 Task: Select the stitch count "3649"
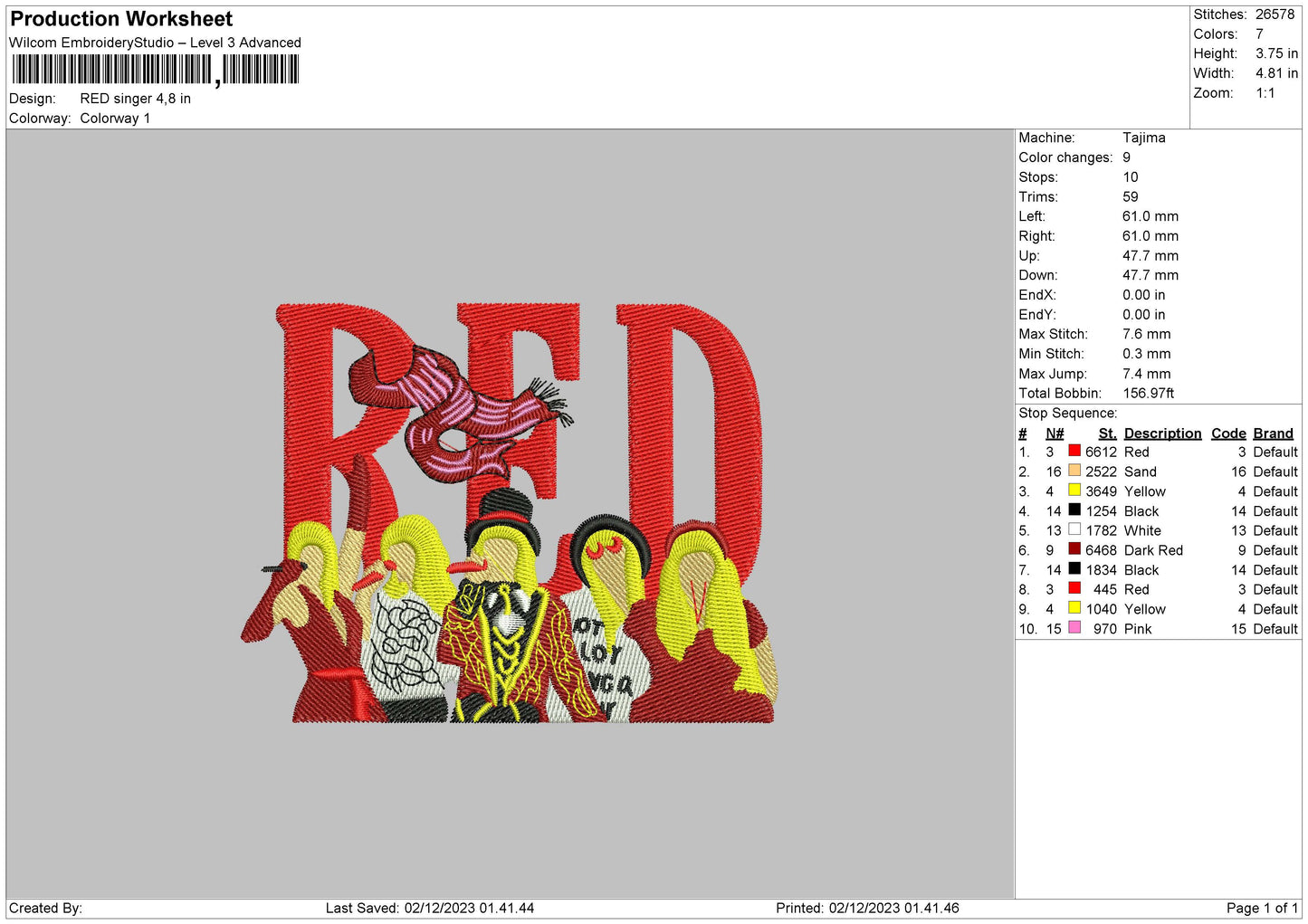tap(1102, 491)
